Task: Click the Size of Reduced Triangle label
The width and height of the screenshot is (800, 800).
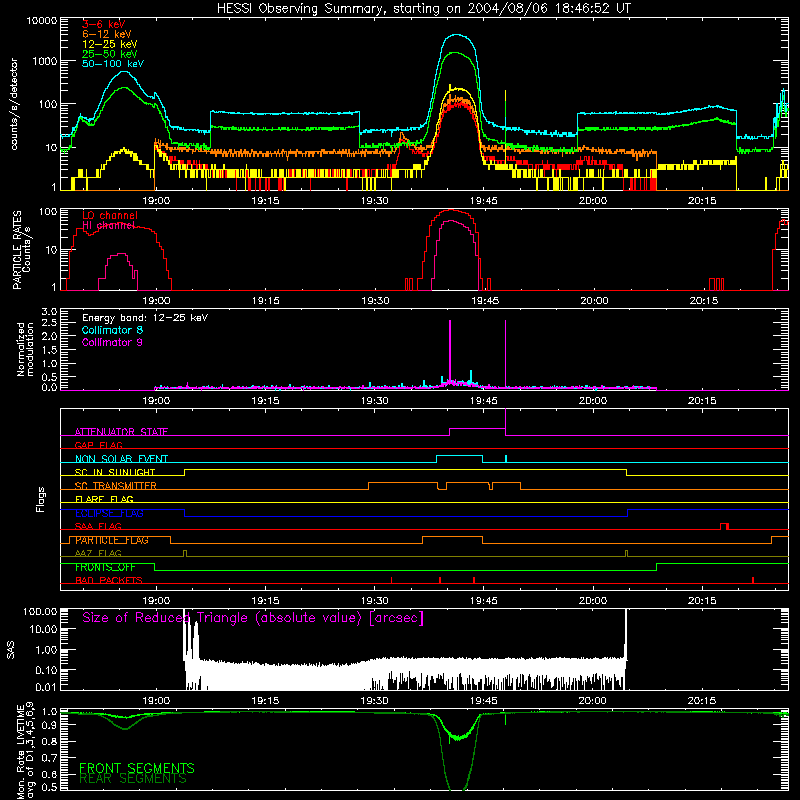Action: tap(253, 618)
